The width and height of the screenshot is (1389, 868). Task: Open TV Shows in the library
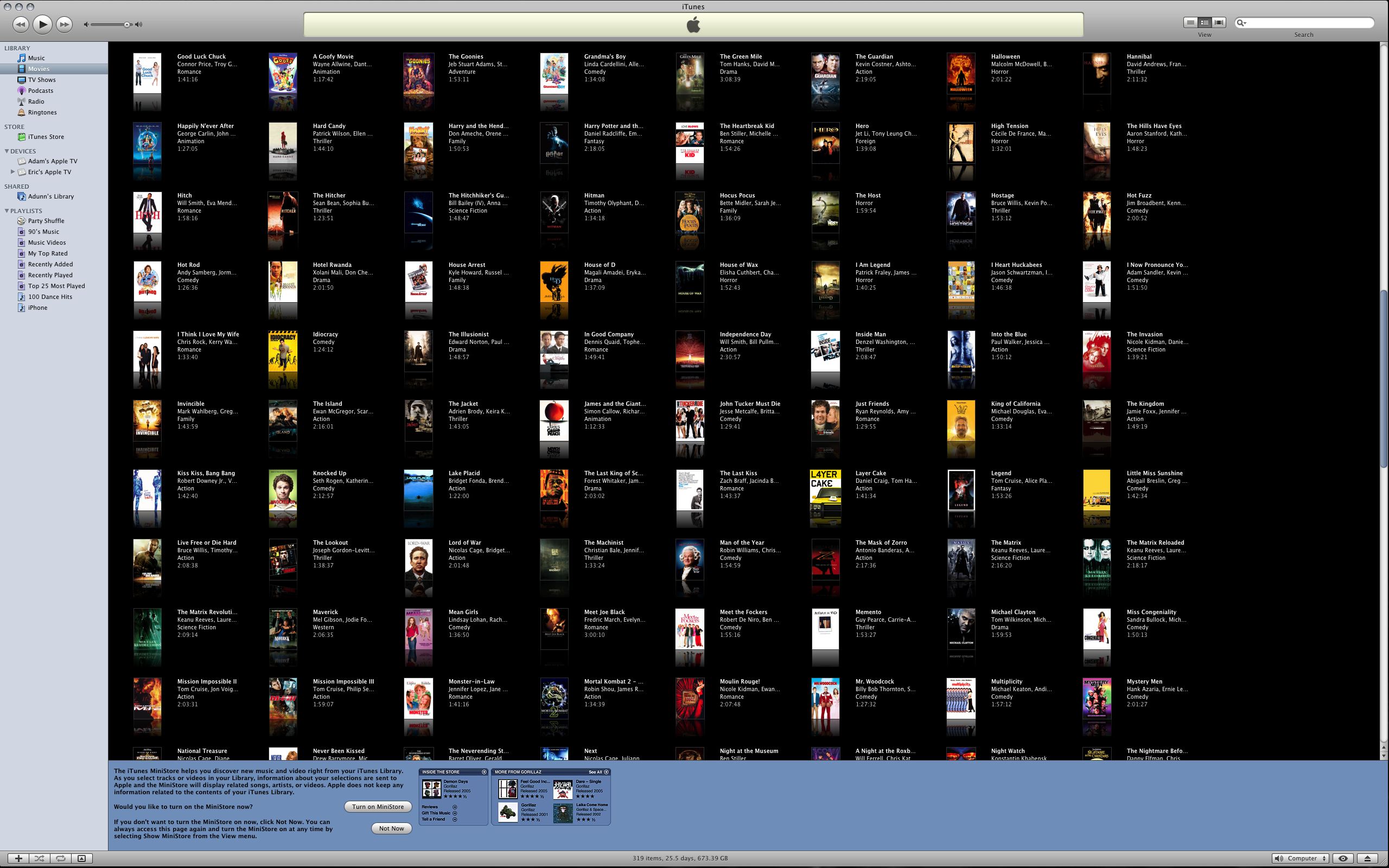tap(41, 80)
